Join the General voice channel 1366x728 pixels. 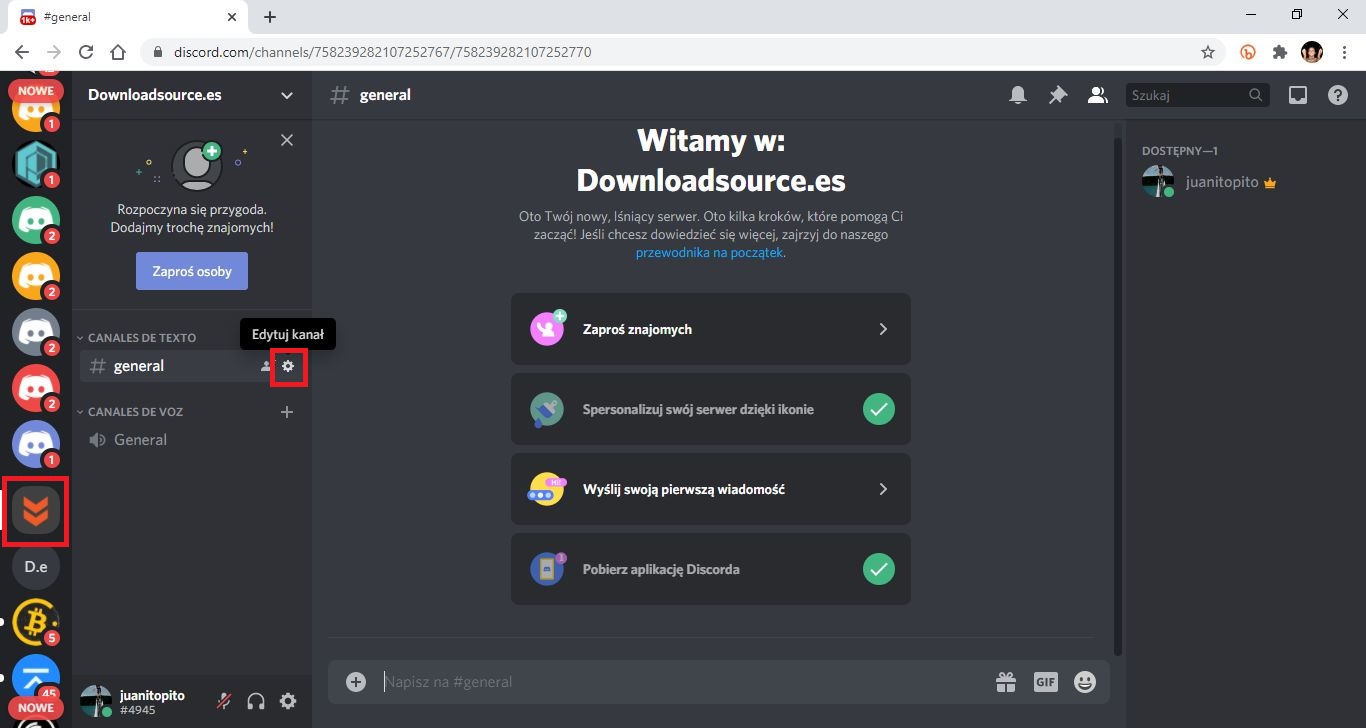pos(192,440)
